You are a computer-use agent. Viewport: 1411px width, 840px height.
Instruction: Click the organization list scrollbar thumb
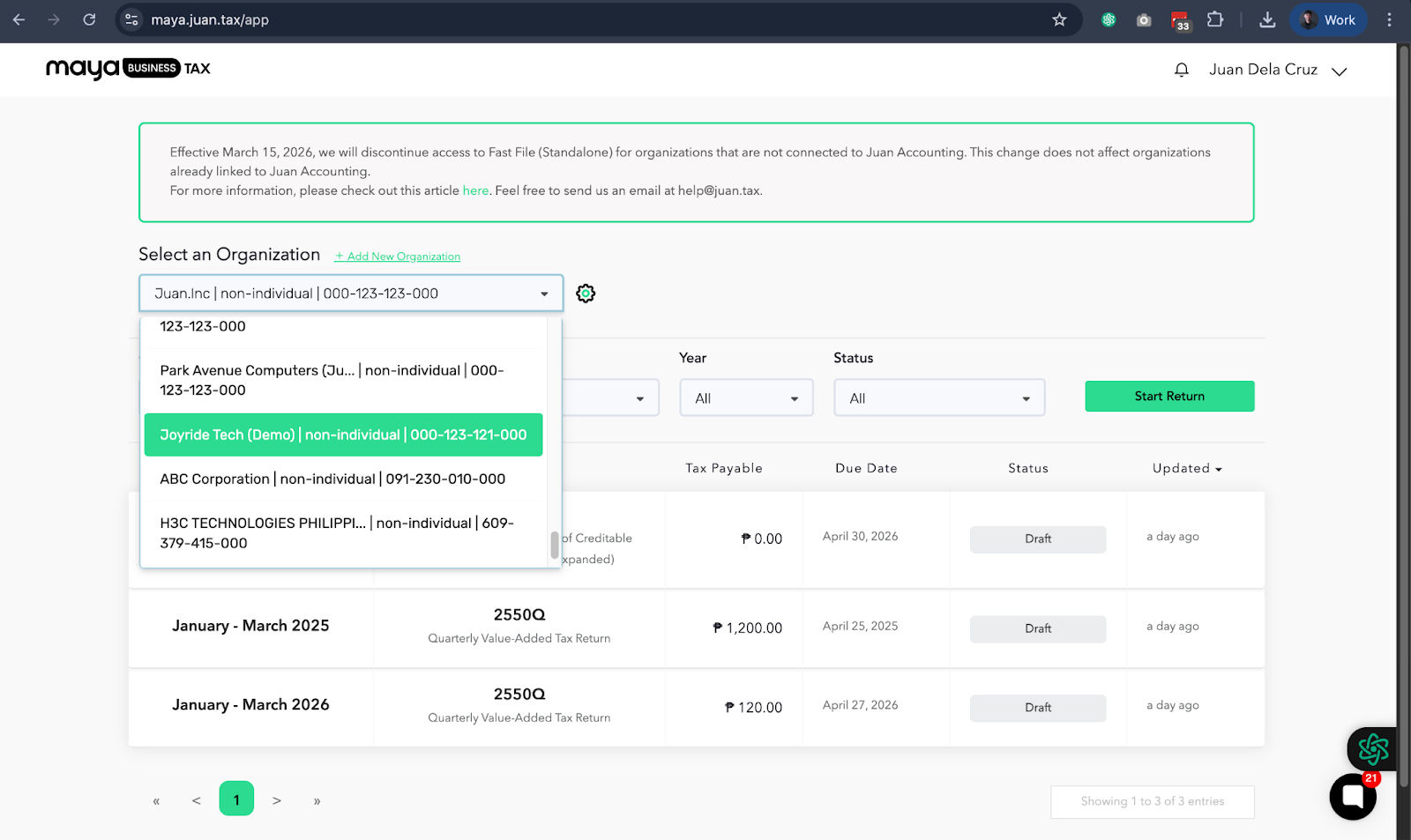coord(555,545)
